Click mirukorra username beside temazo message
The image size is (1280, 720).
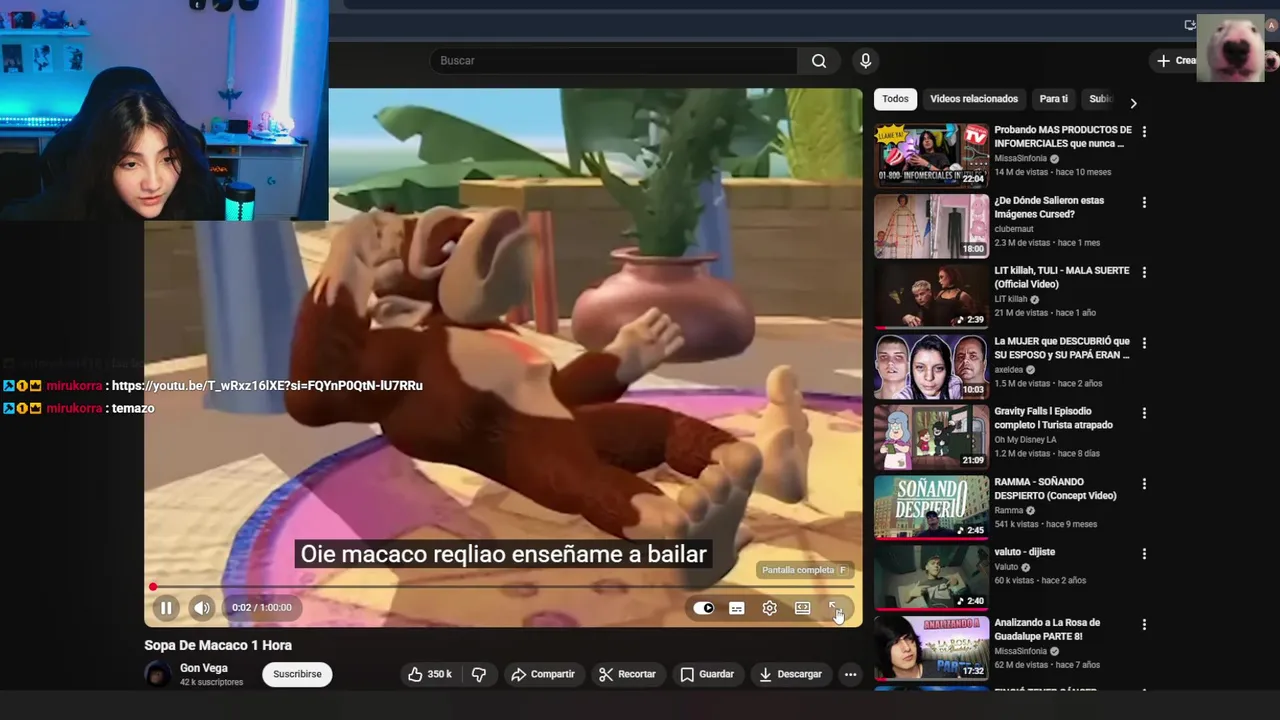pyautogui.click(x=74, y=409)
